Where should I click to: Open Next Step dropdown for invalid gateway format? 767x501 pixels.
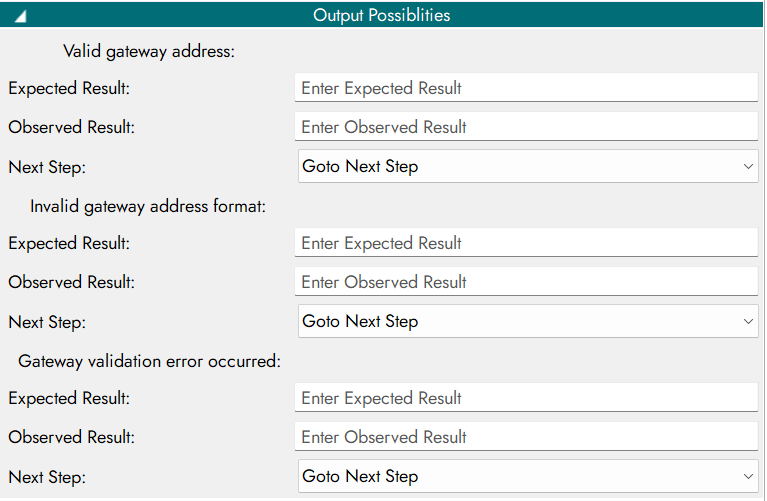coord(527,321)
